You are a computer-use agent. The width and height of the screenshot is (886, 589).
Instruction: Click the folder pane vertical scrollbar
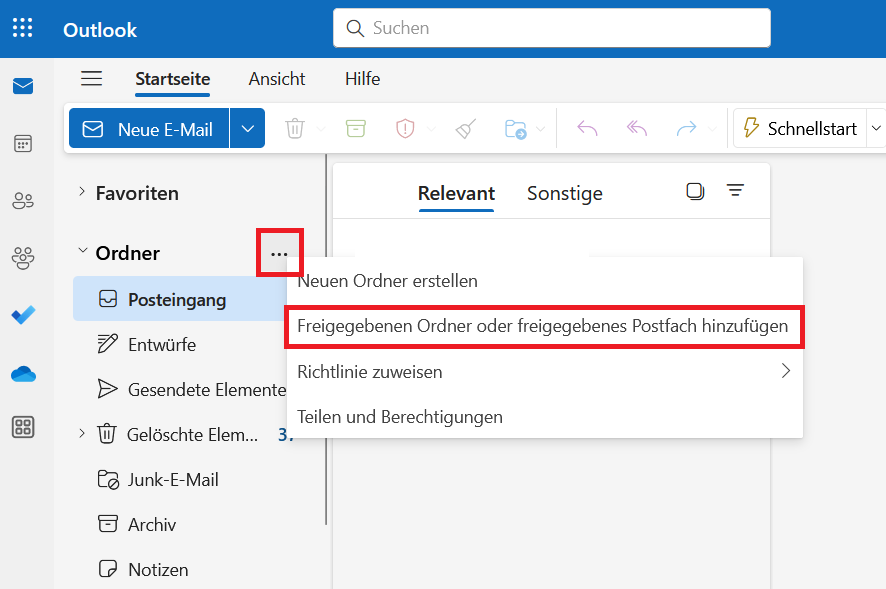[x=326, y=339]
